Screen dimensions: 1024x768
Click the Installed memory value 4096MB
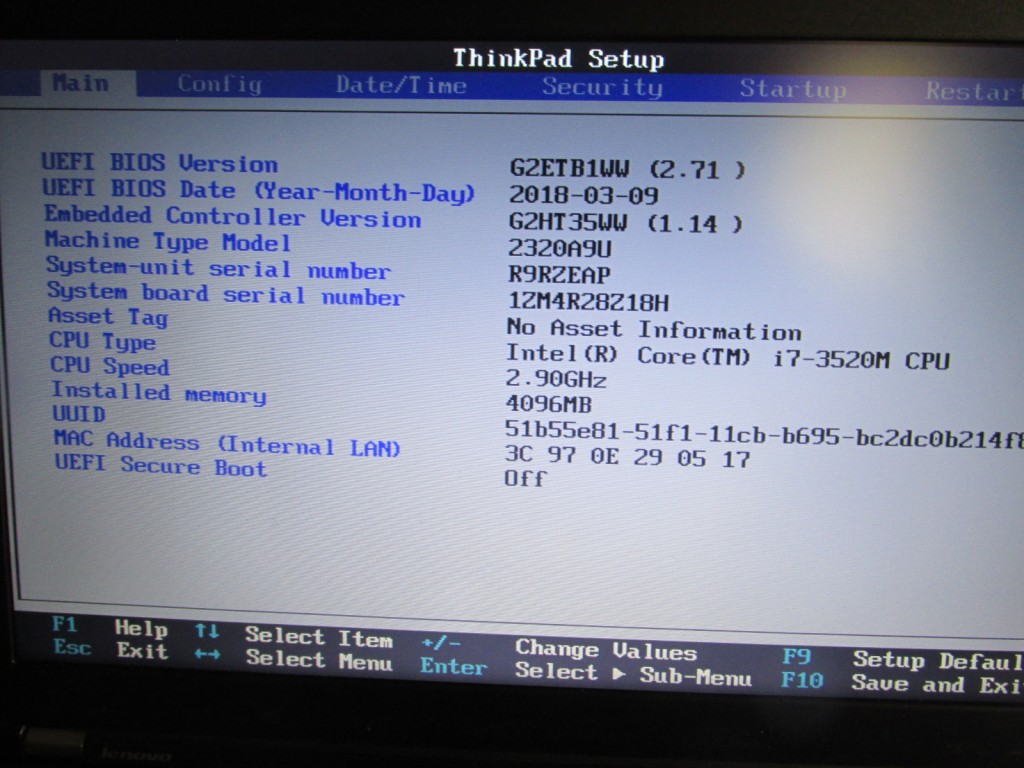[x=549, y=405]
